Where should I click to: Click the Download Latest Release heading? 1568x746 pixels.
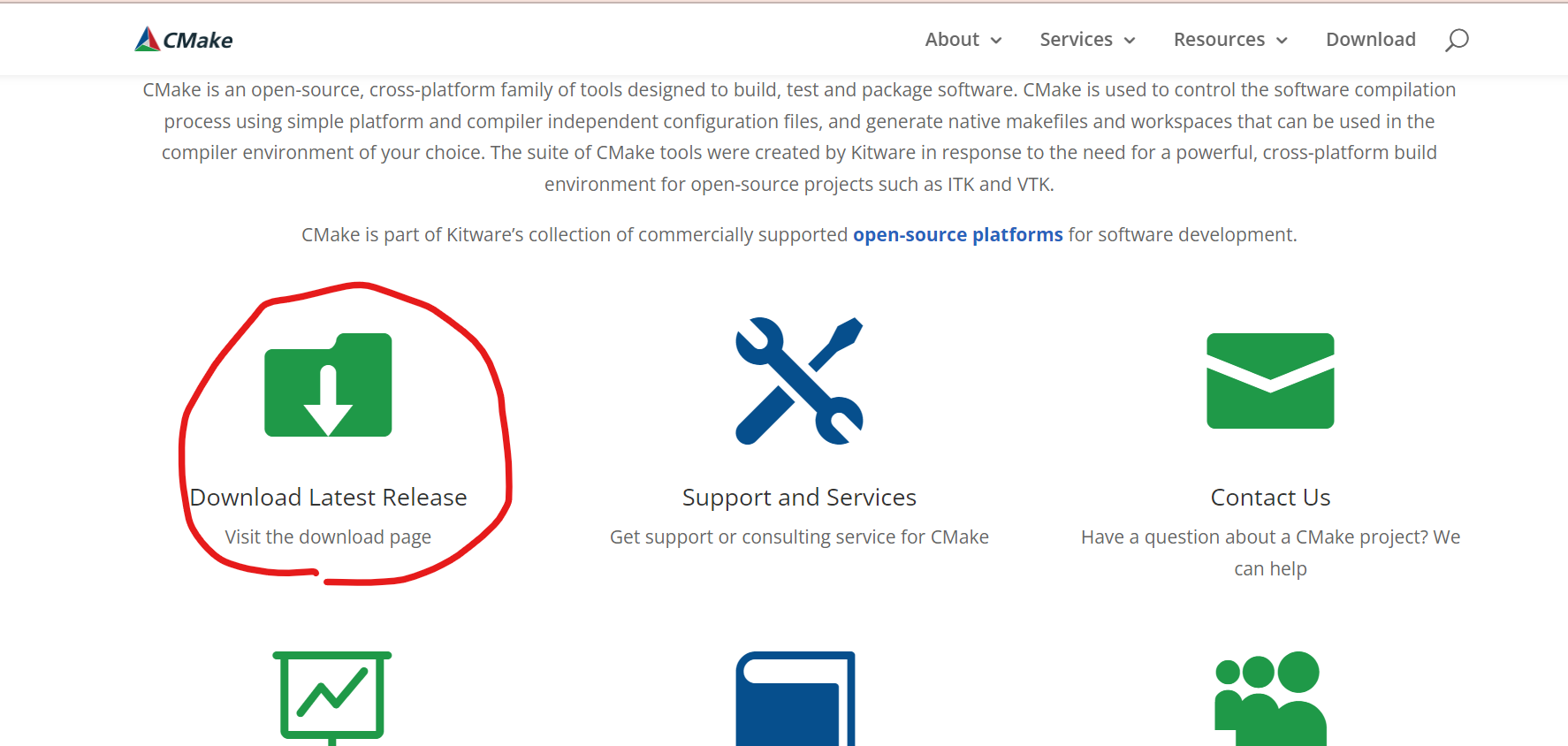pyautogui.click(x=328, y=497)
